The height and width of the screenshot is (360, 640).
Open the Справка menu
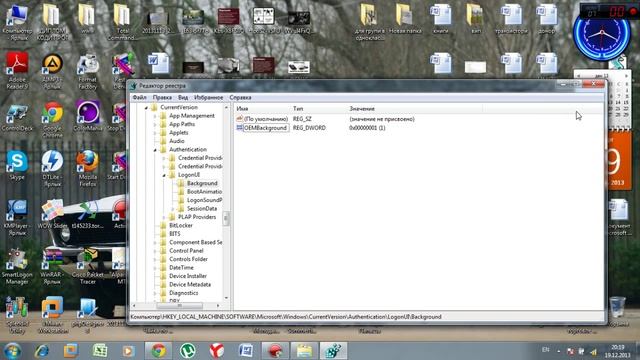(x=240, y=98)
